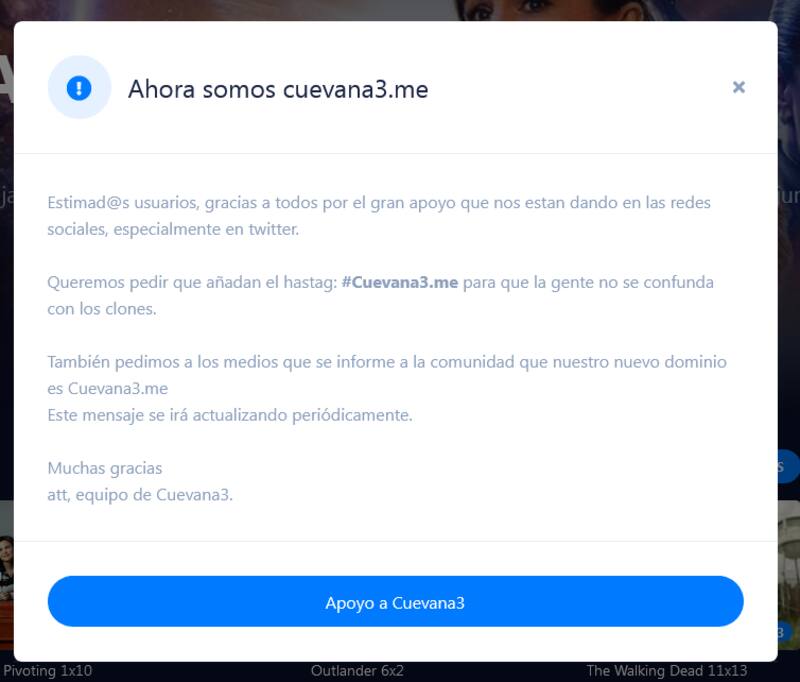The image size is (800, 682).
Task: Click the paragraph starting También pedimos a los medios
Action: click(387, 375)
